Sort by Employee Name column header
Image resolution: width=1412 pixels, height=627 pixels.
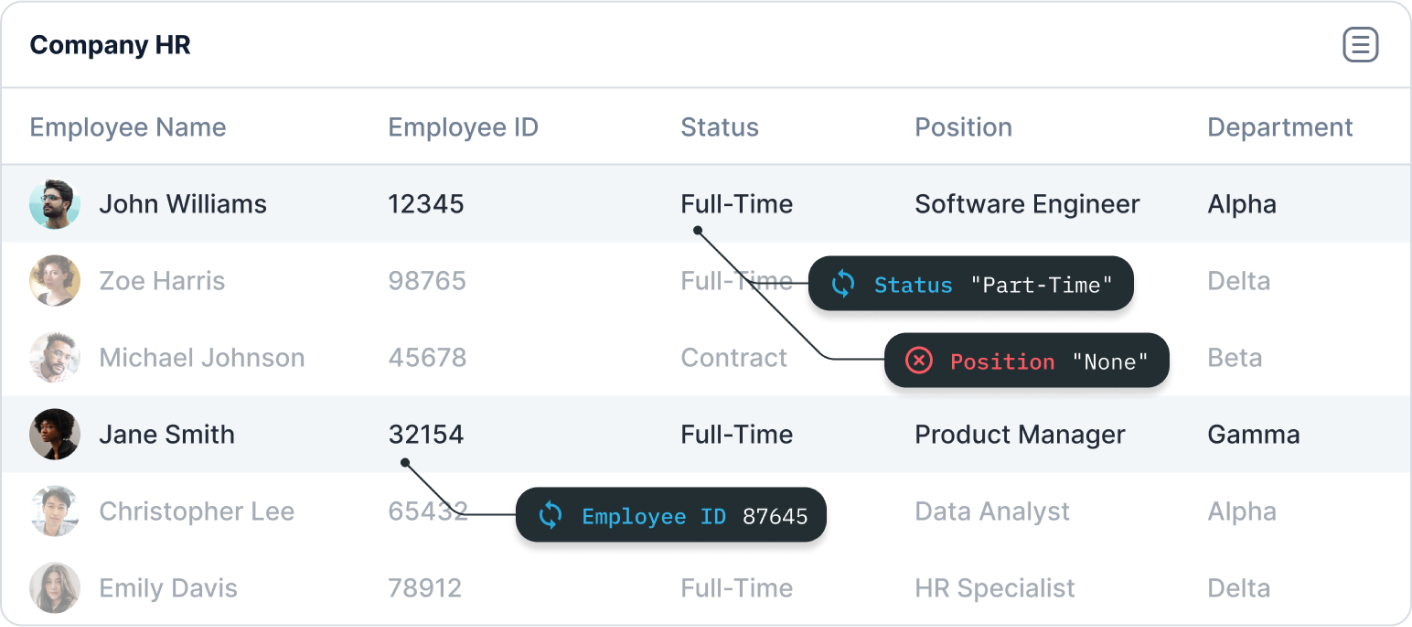128,127
